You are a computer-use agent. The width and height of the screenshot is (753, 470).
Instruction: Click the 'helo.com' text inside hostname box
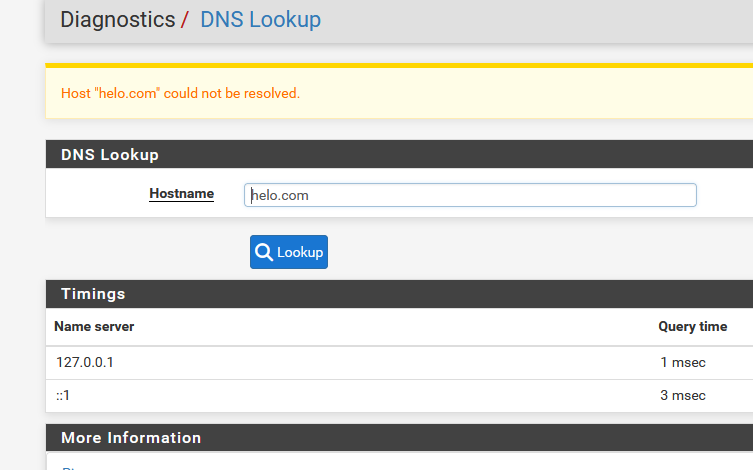(x=280, y=195)
